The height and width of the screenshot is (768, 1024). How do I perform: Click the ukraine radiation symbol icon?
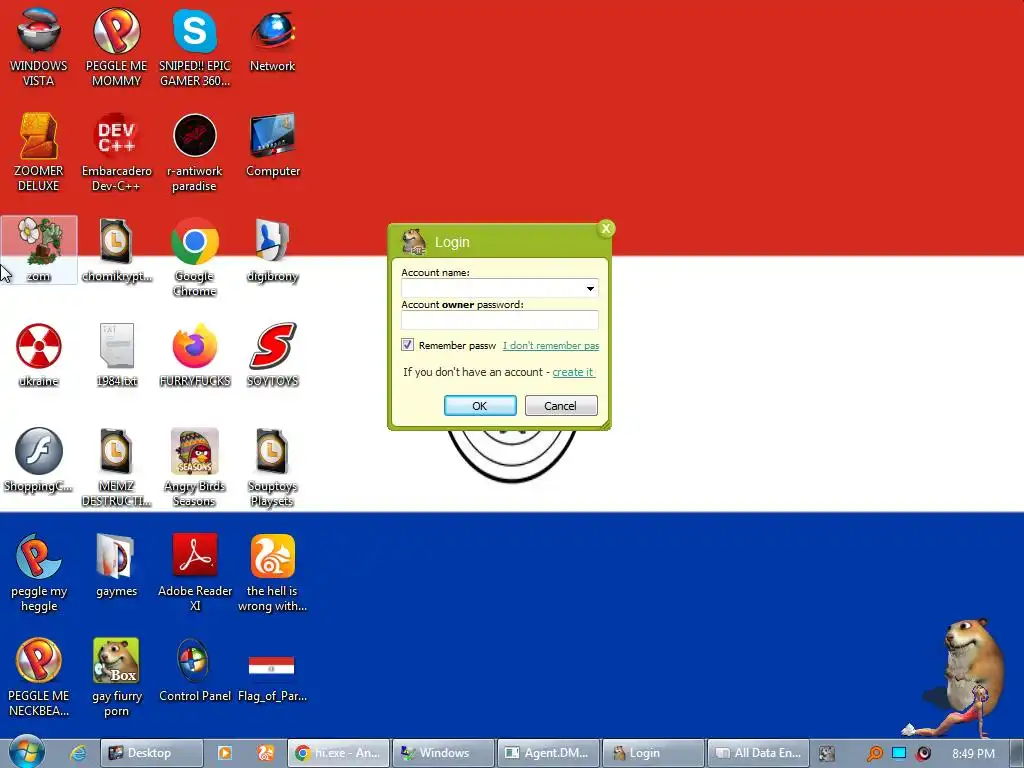click(39, 355)
